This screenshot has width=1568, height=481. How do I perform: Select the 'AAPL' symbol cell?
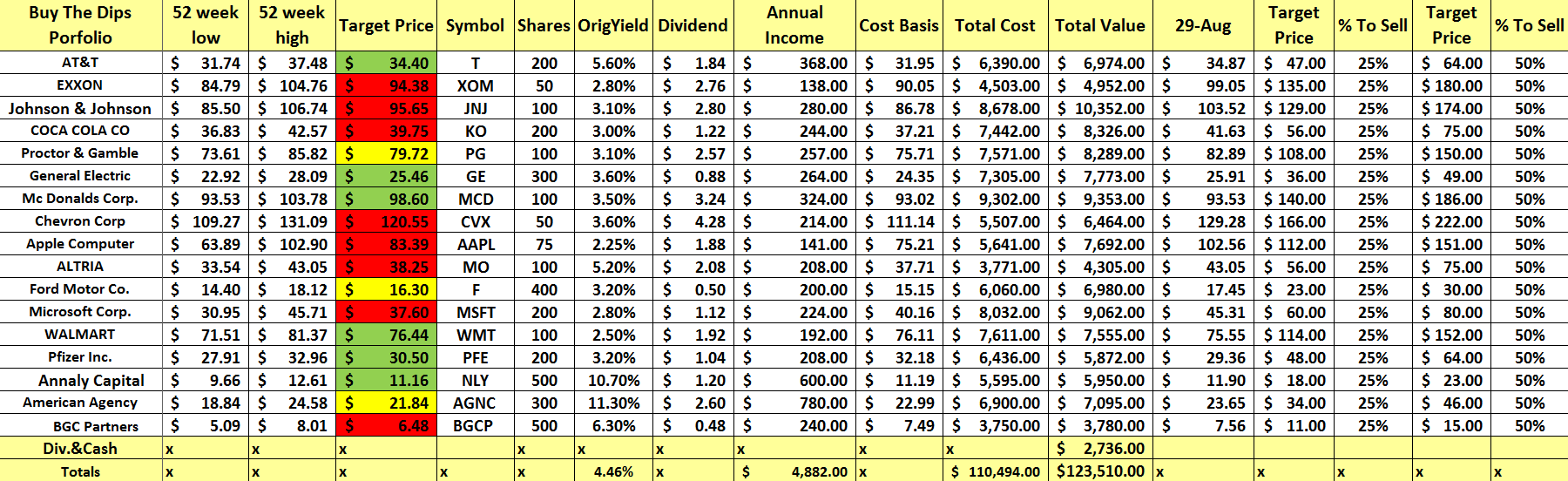point(475,244)
